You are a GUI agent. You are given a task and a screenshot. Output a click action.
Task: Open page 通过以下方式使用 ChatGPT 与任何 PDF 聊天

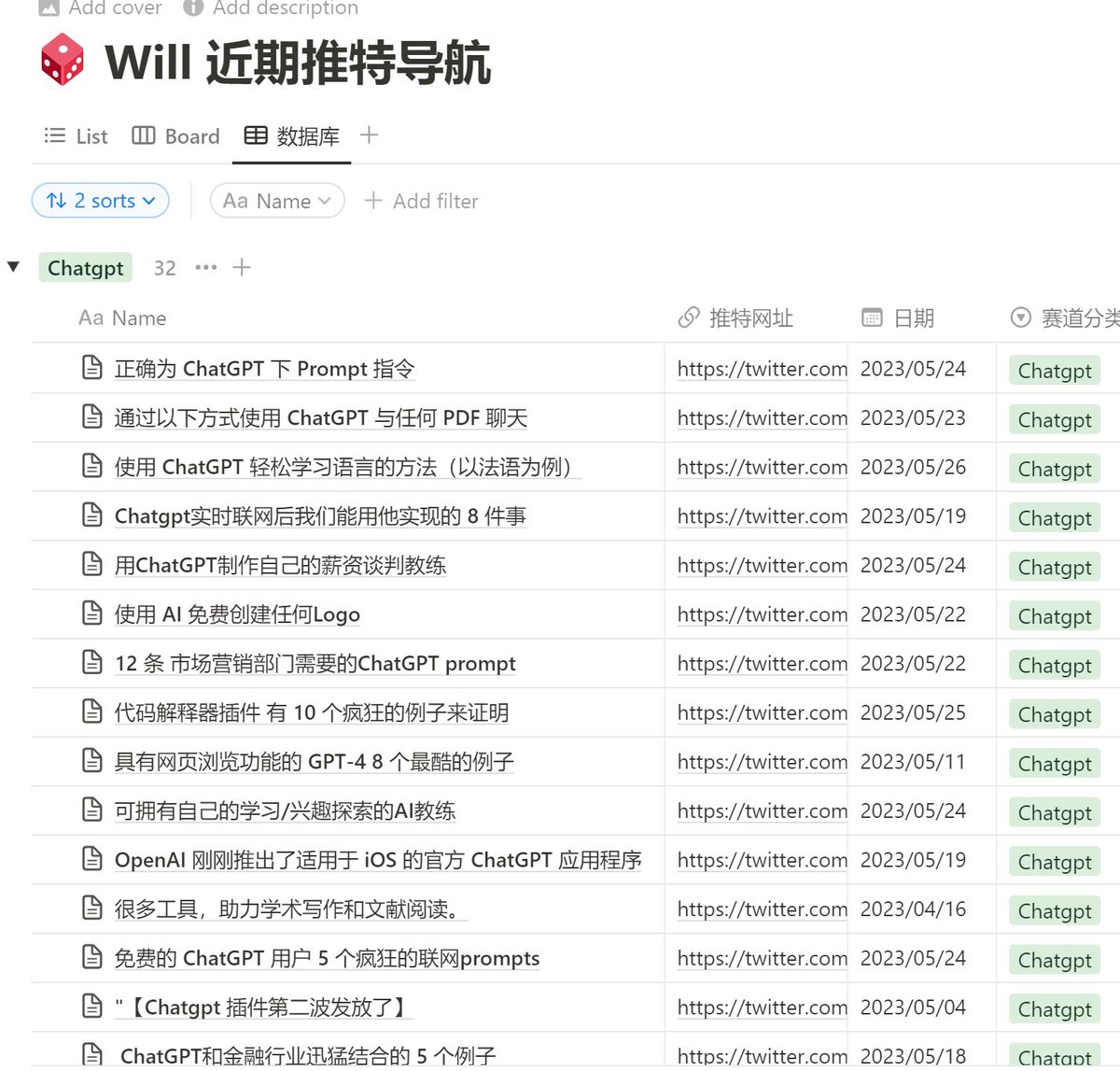coord(321,418)
